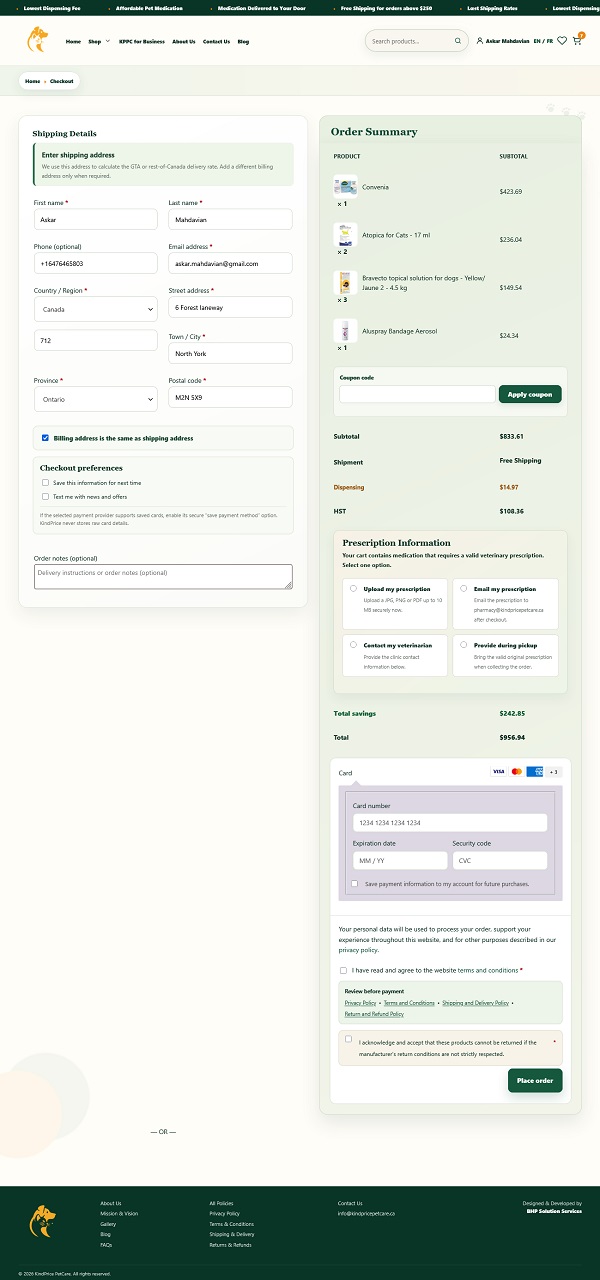This screenshot has width=600, height=1280.
Task: Select Provide during pickup option
Action: (x=463, y=645)
